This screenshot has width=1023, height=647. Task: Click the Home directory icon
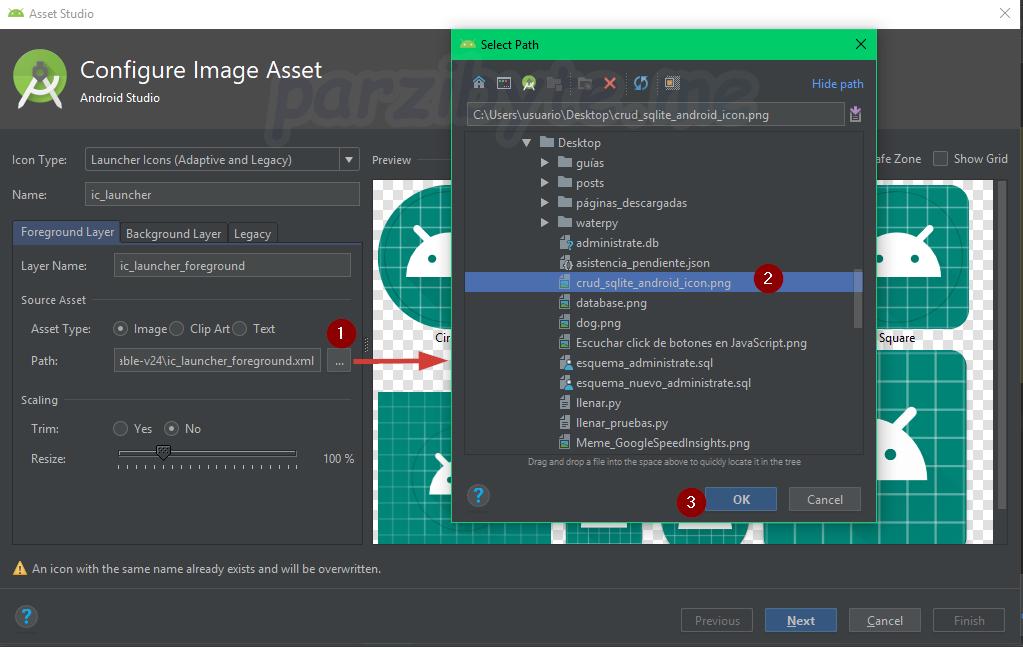tap(479, 84)
